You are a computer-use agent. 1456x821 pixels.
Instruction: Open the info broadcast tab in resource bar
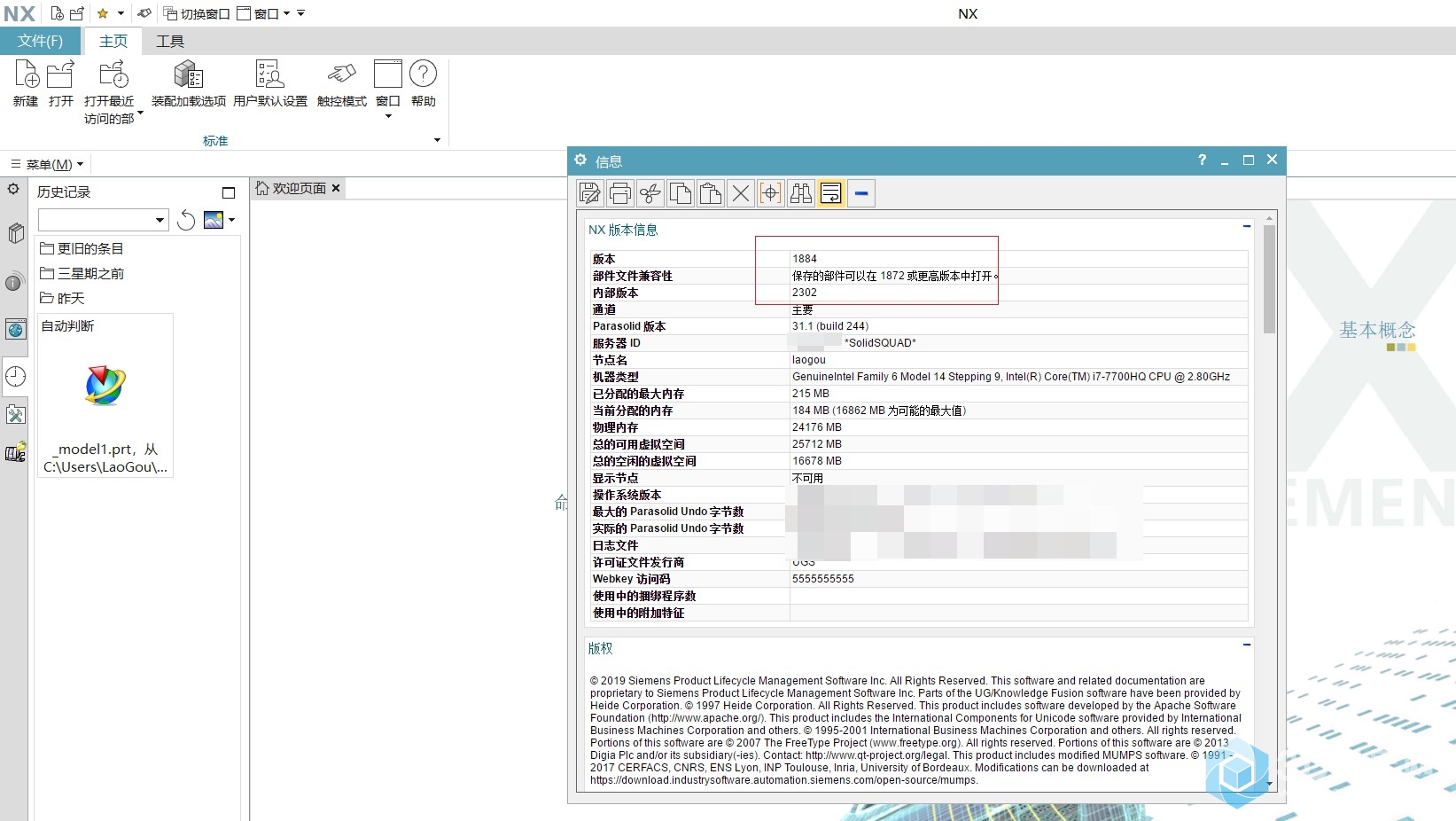pos(14,282)
